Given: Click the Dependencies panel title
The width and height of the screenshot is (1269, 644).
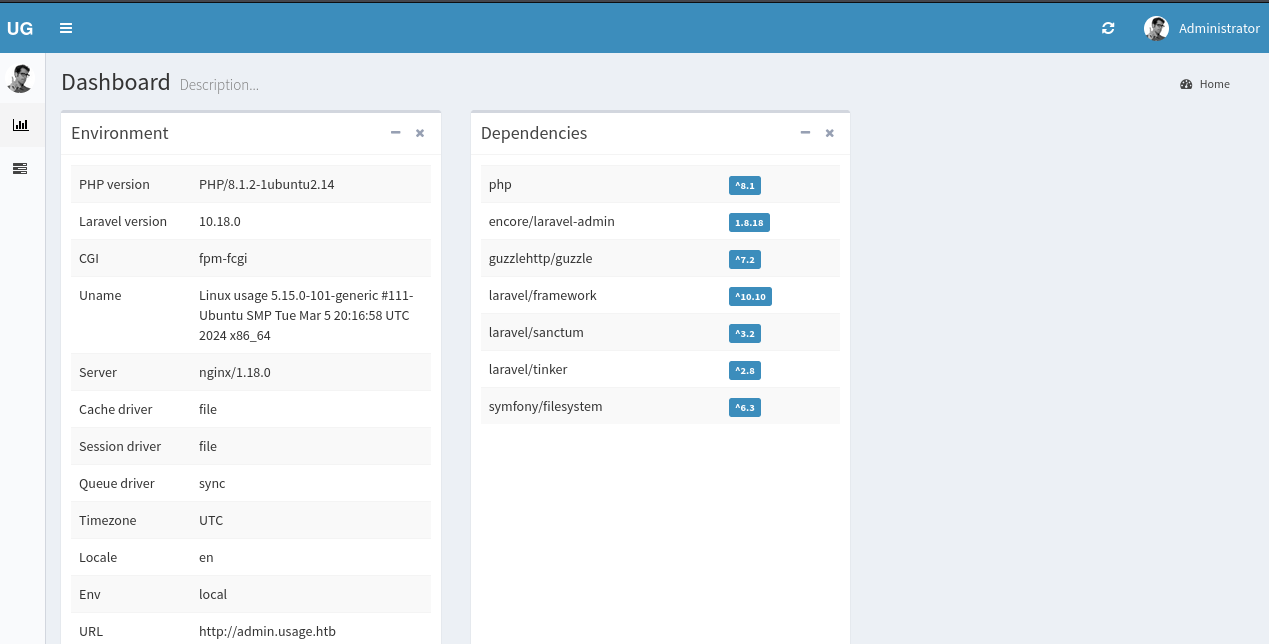Looking at the screenshot, I should click(534, 133).
